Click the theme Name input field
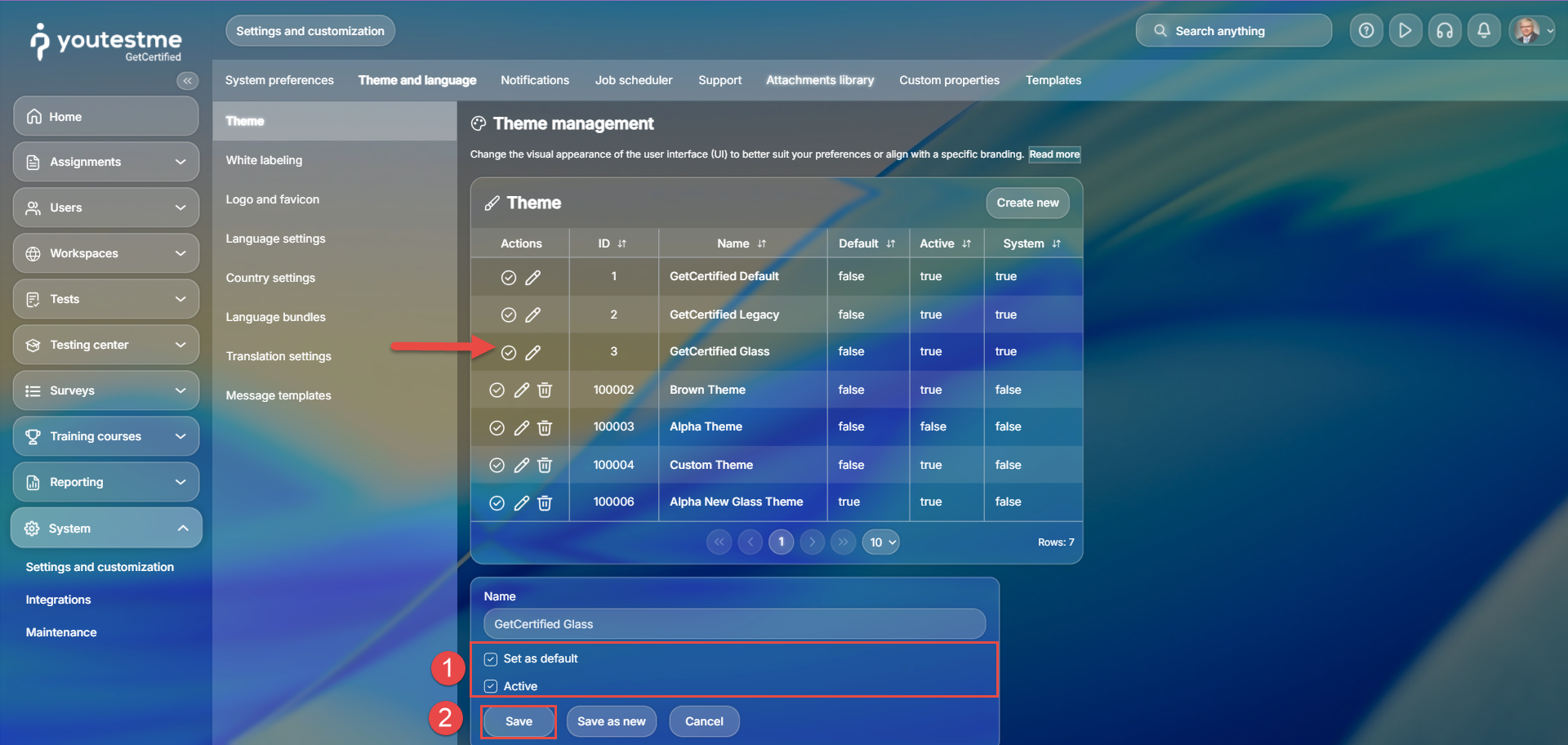The width and height of the screenshot is (1568, 745). pyautogui.click(x=734, y=624)
